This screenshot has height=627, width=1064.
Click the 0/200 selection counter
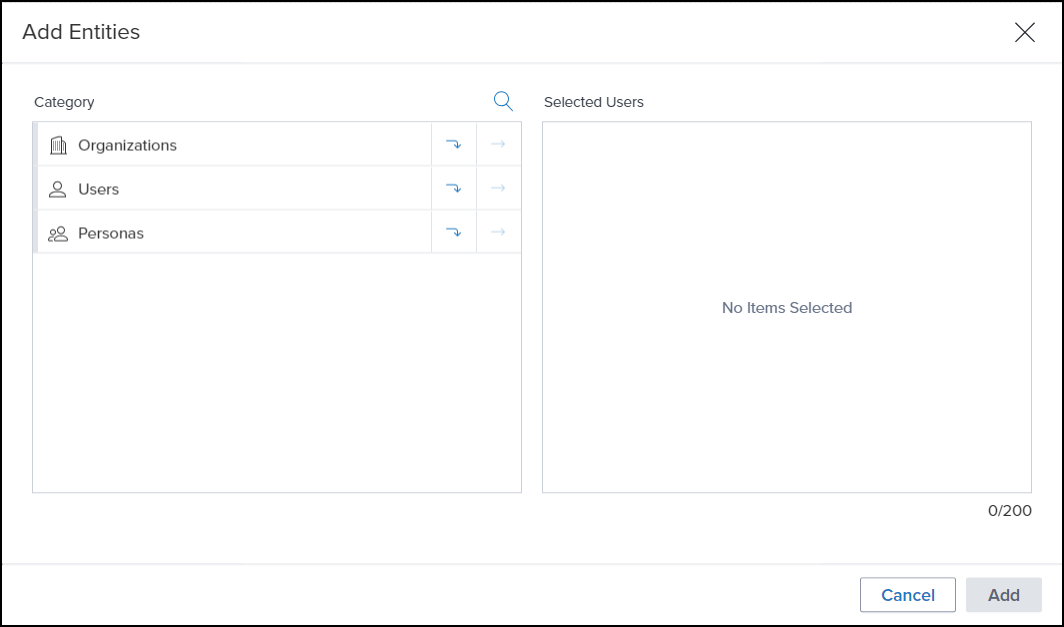(1009, 511)
